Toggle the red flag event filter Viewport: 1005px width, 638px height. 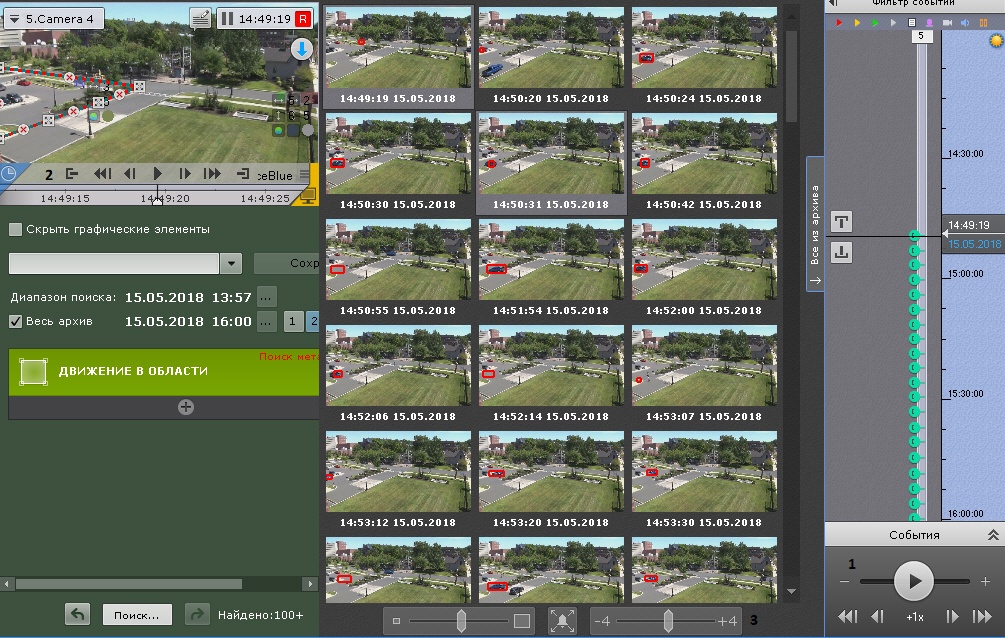click(x=840, y=22)
